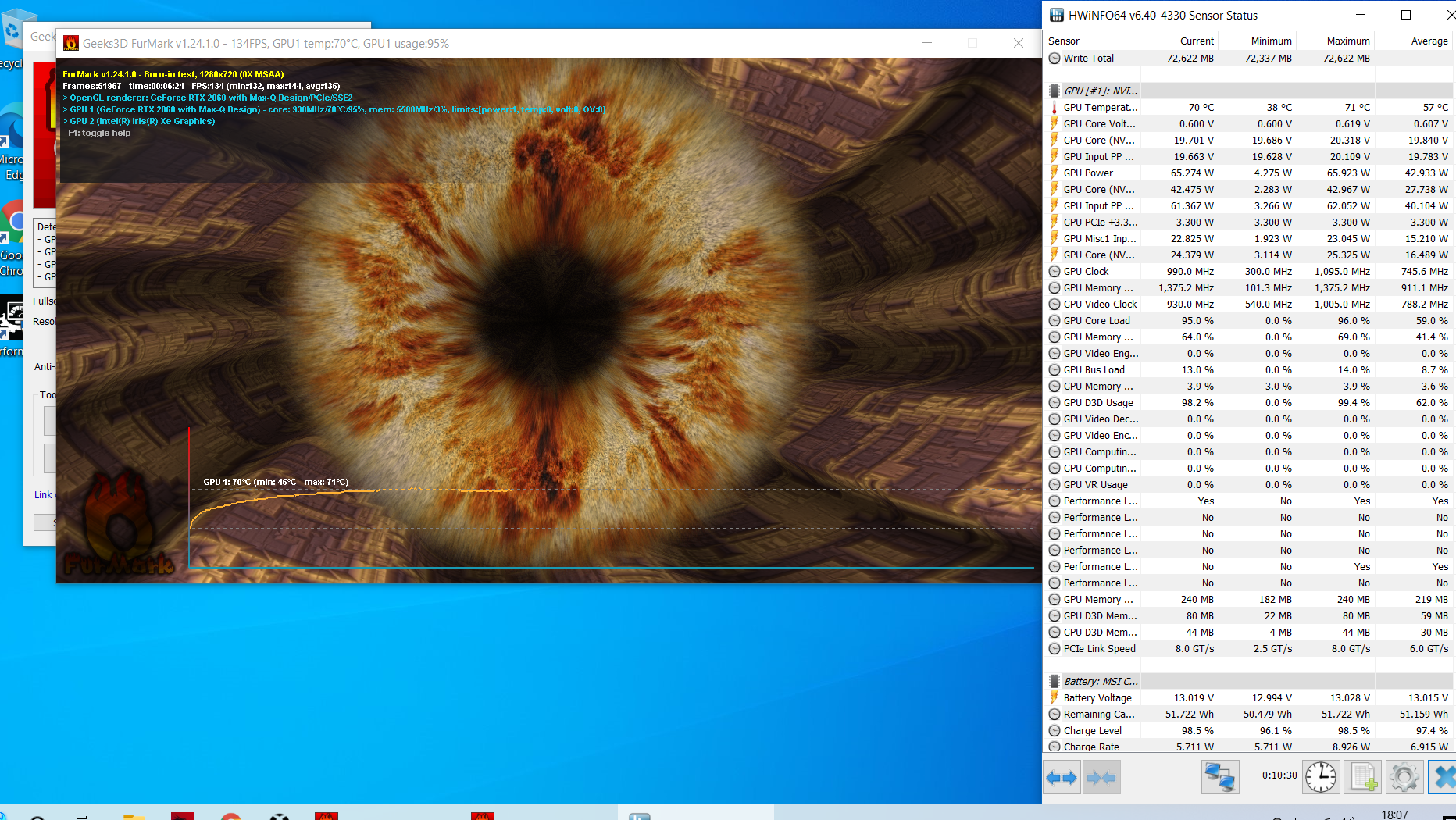1456x820 pixels.
Task: Click the FurMark flame icon in its title bar
Action: [71, 44]
